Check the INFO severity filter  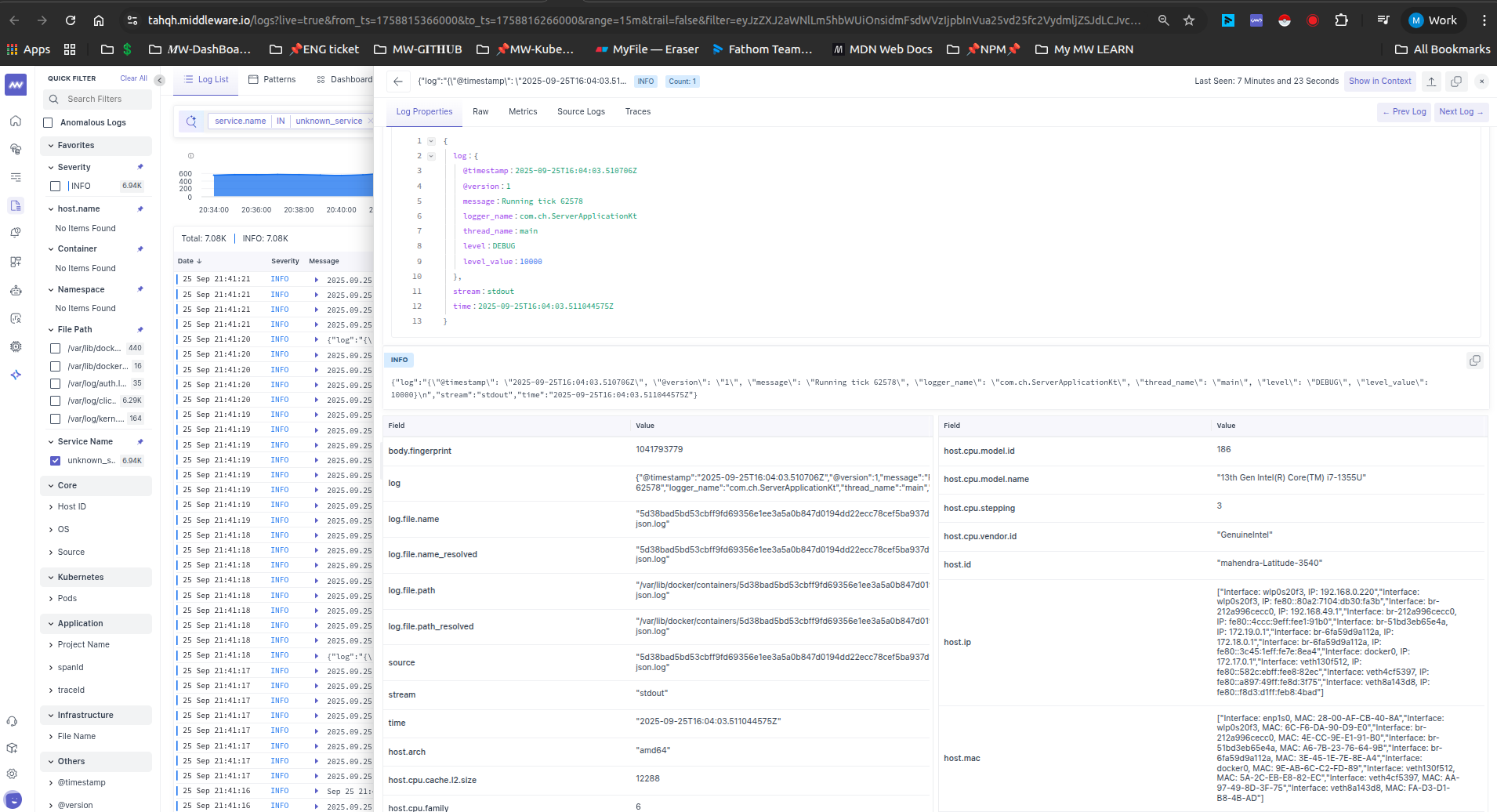56,187
